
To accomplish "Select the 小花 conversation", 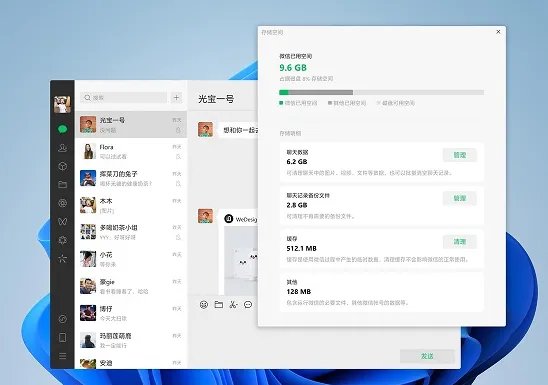I will [x=131, y=259].
